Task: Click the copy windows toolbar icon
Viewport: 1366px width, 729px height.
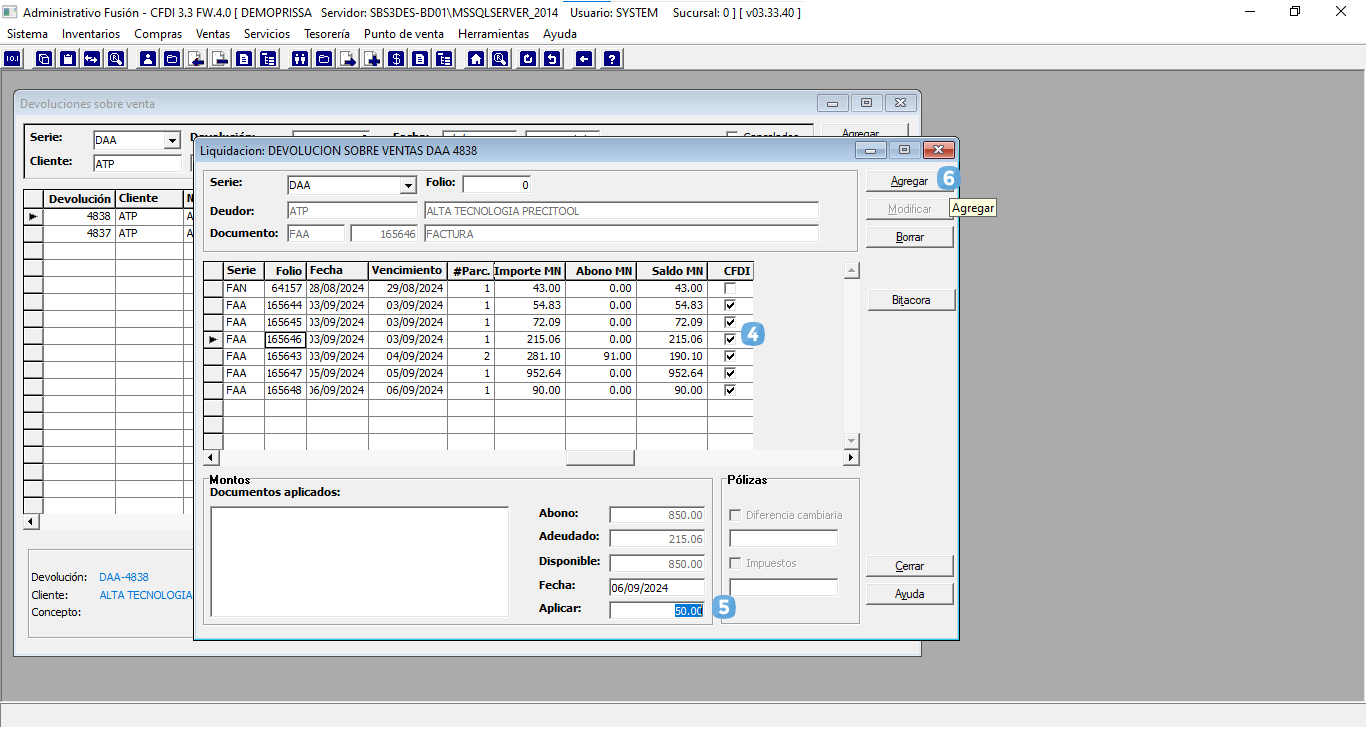Action: click(44, 59)
